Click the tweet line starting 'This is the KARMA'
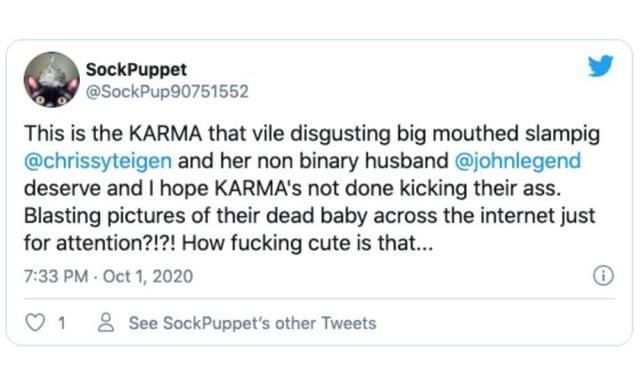This screenshot has width=640, height=384. (312, 133)
